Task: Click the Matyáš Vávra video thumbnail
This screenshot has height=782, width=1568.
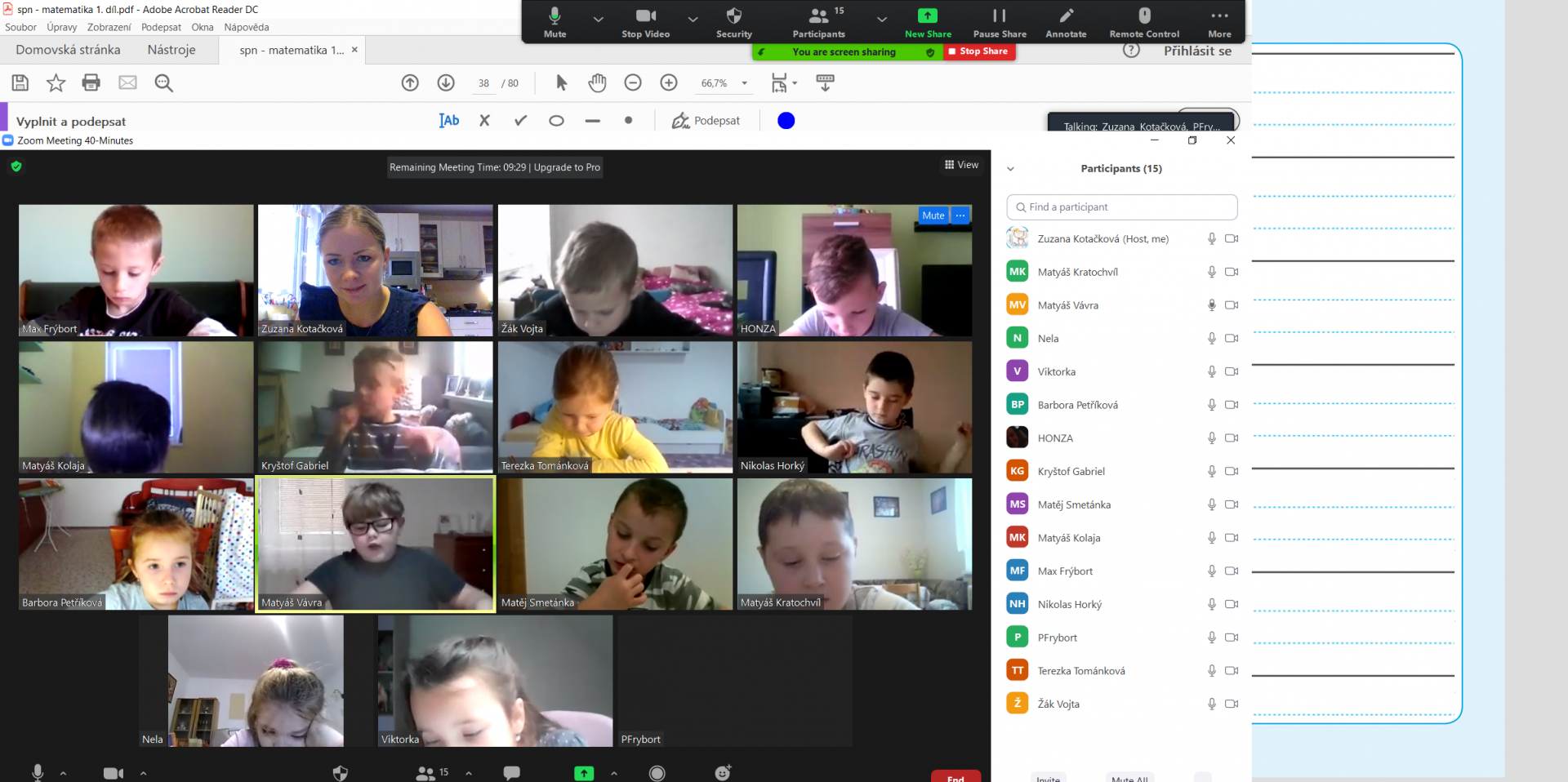Action: point(376,544)
